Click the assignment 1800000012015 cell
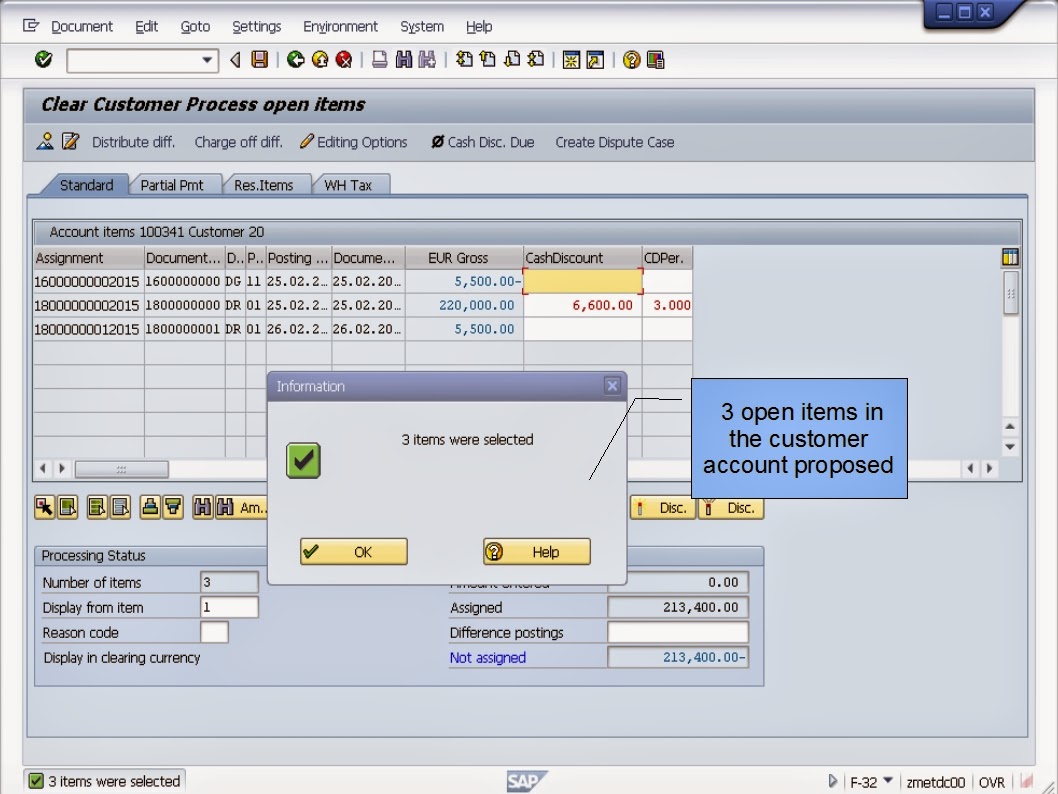1058x794 pixels. (x=87, y=329)
